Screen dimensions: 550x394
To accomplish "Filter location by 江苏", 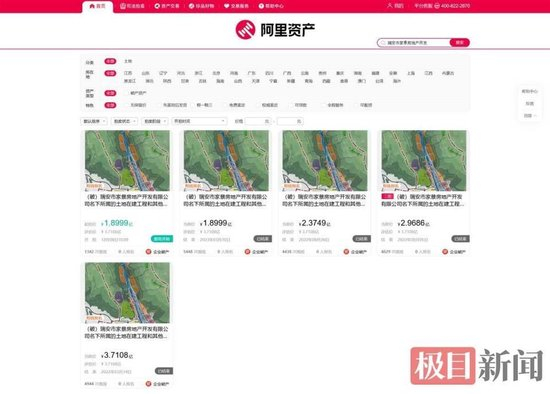I will [x=128, y=73].
